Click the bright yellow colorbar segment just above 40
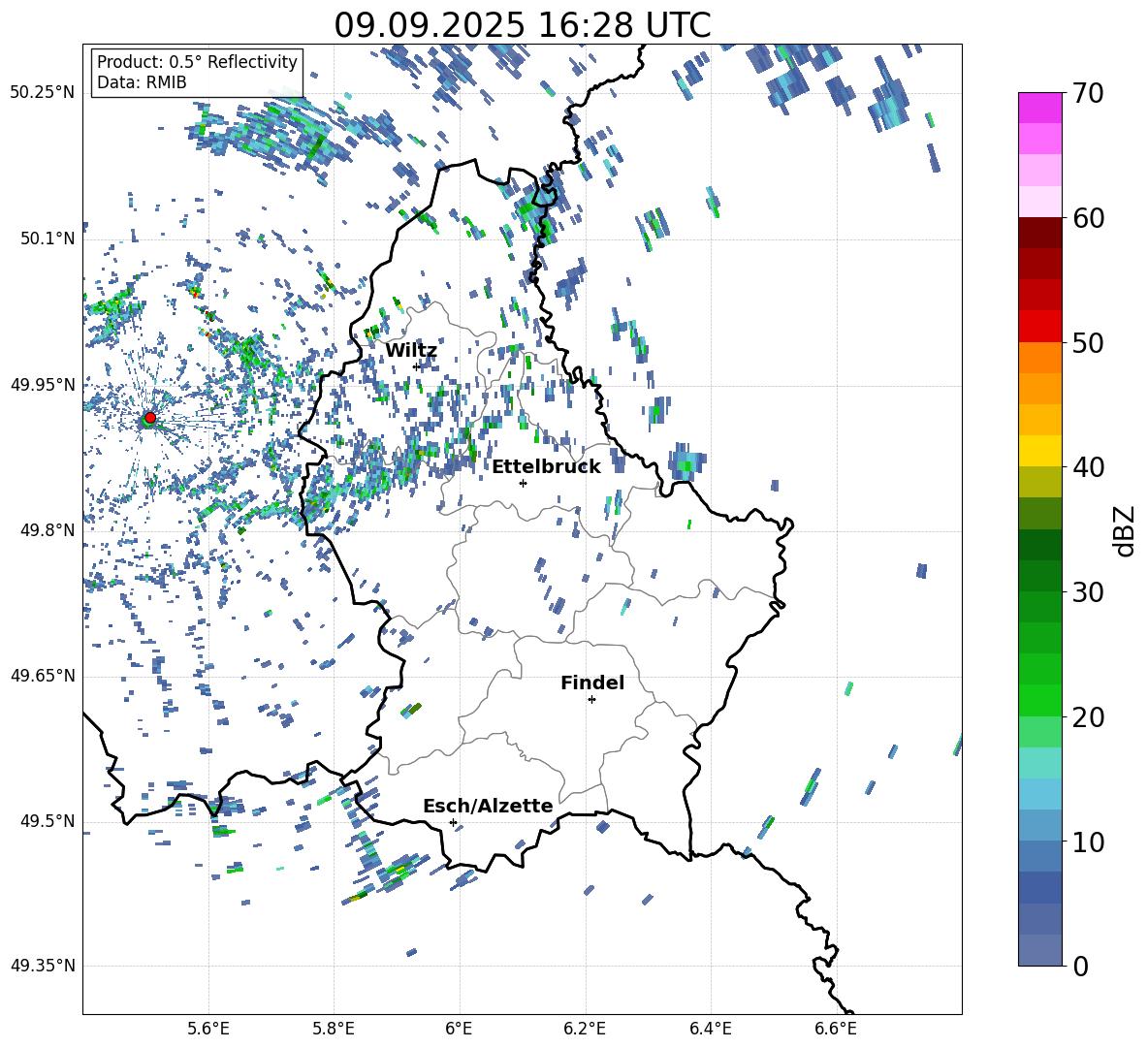Screen dimensions: 1148x1048 (x=1039, y=451)
